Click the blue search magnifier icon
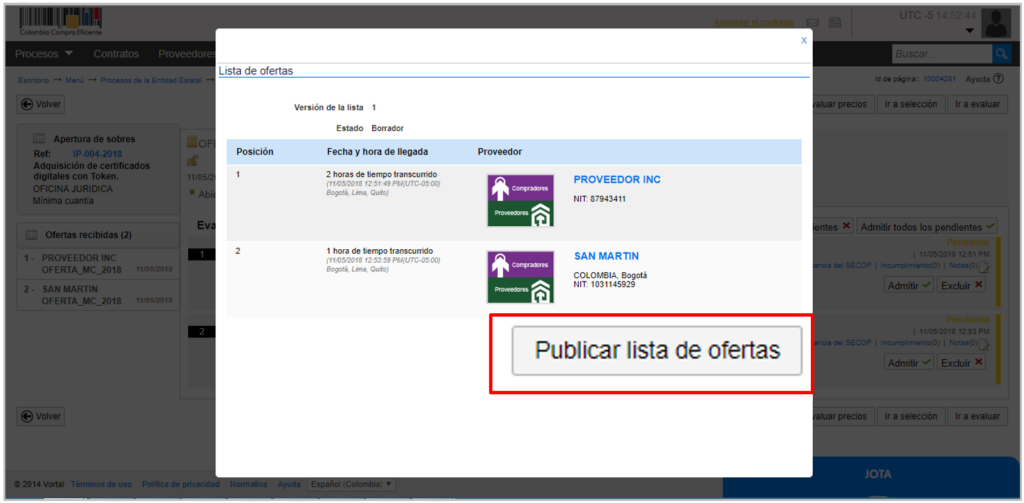 coord(1000,54)
